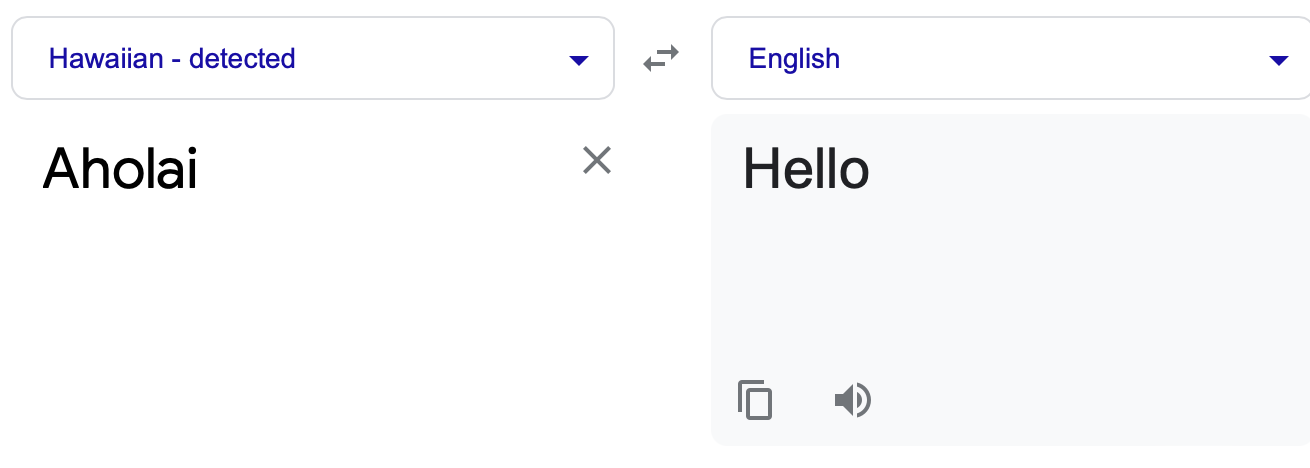Expand the source language dropdown arrow
The height and width of the screenshot is (468, 1310).
click(x=578, y=60)
